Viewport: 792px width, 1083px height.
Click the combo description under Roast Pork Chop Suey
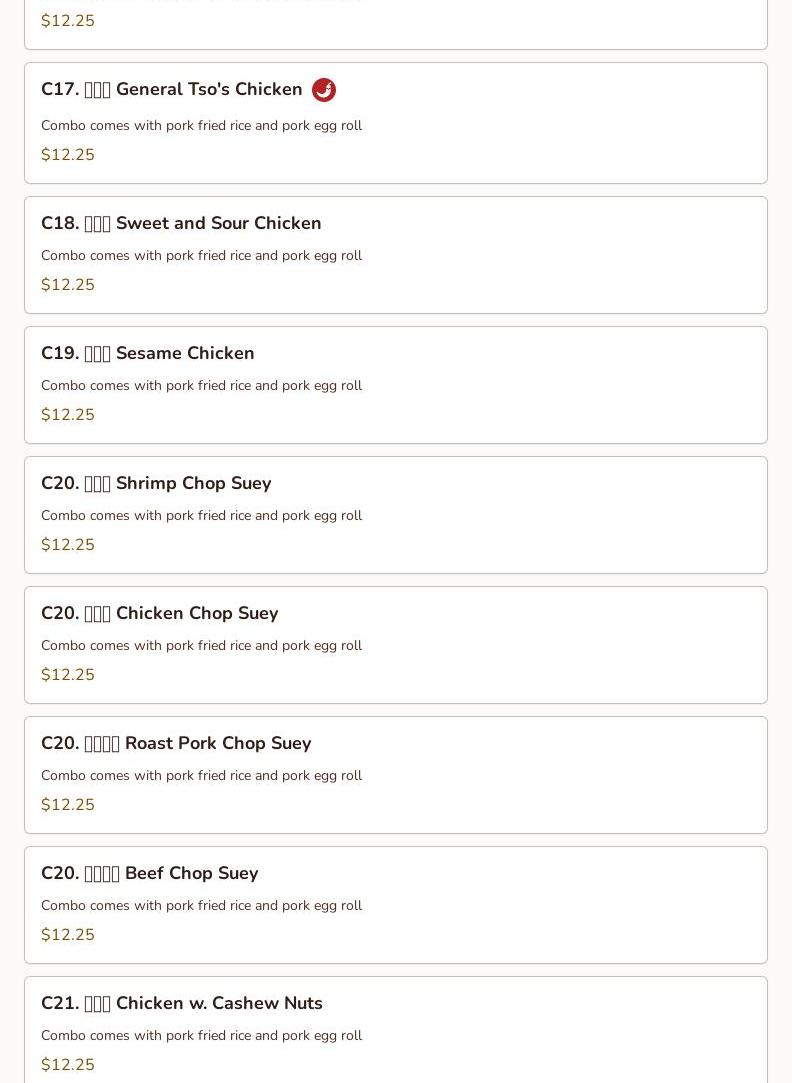[201, 775]
